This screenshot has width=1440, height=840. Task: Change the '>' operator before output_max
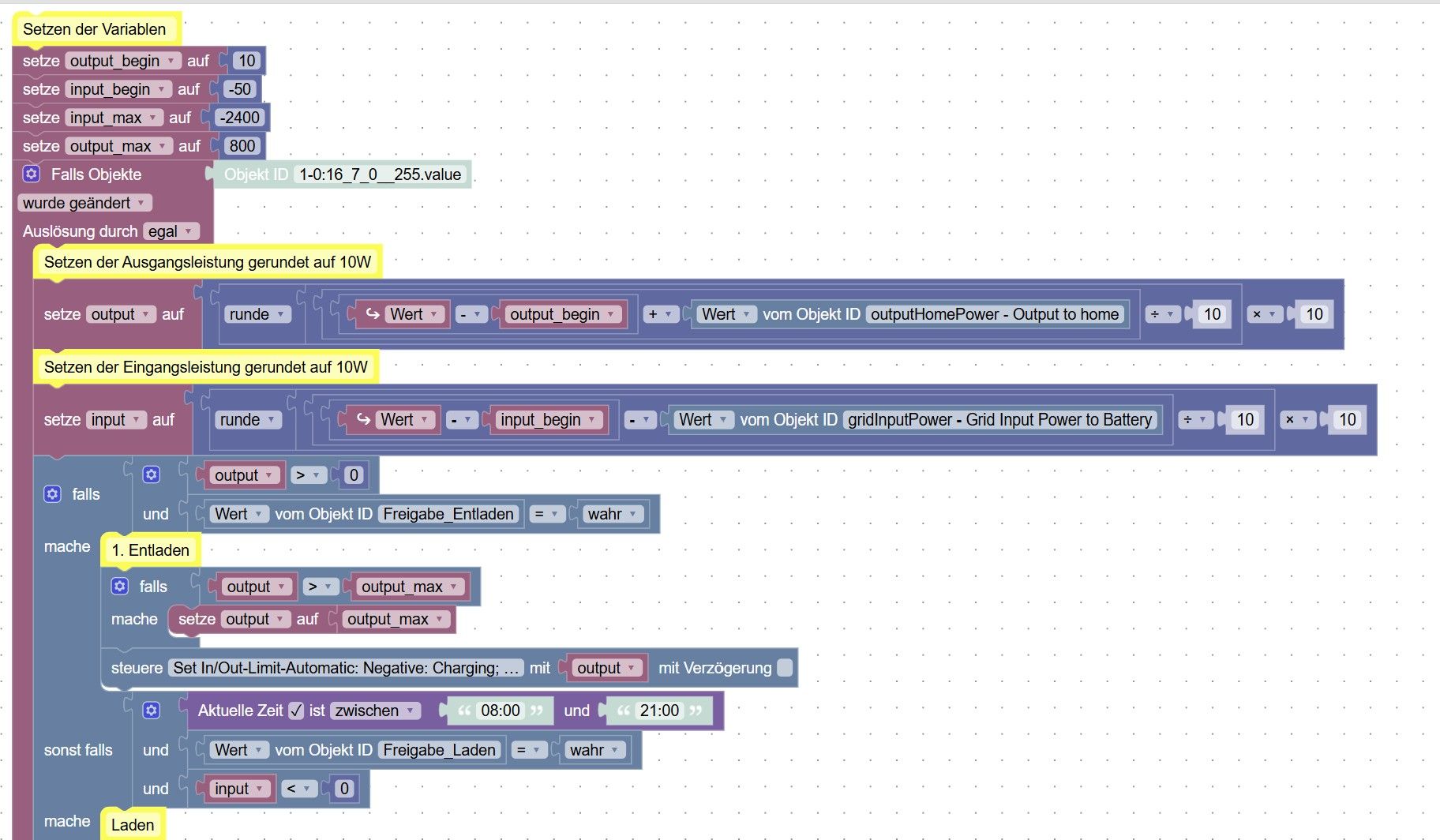click(x=320, y=586)
